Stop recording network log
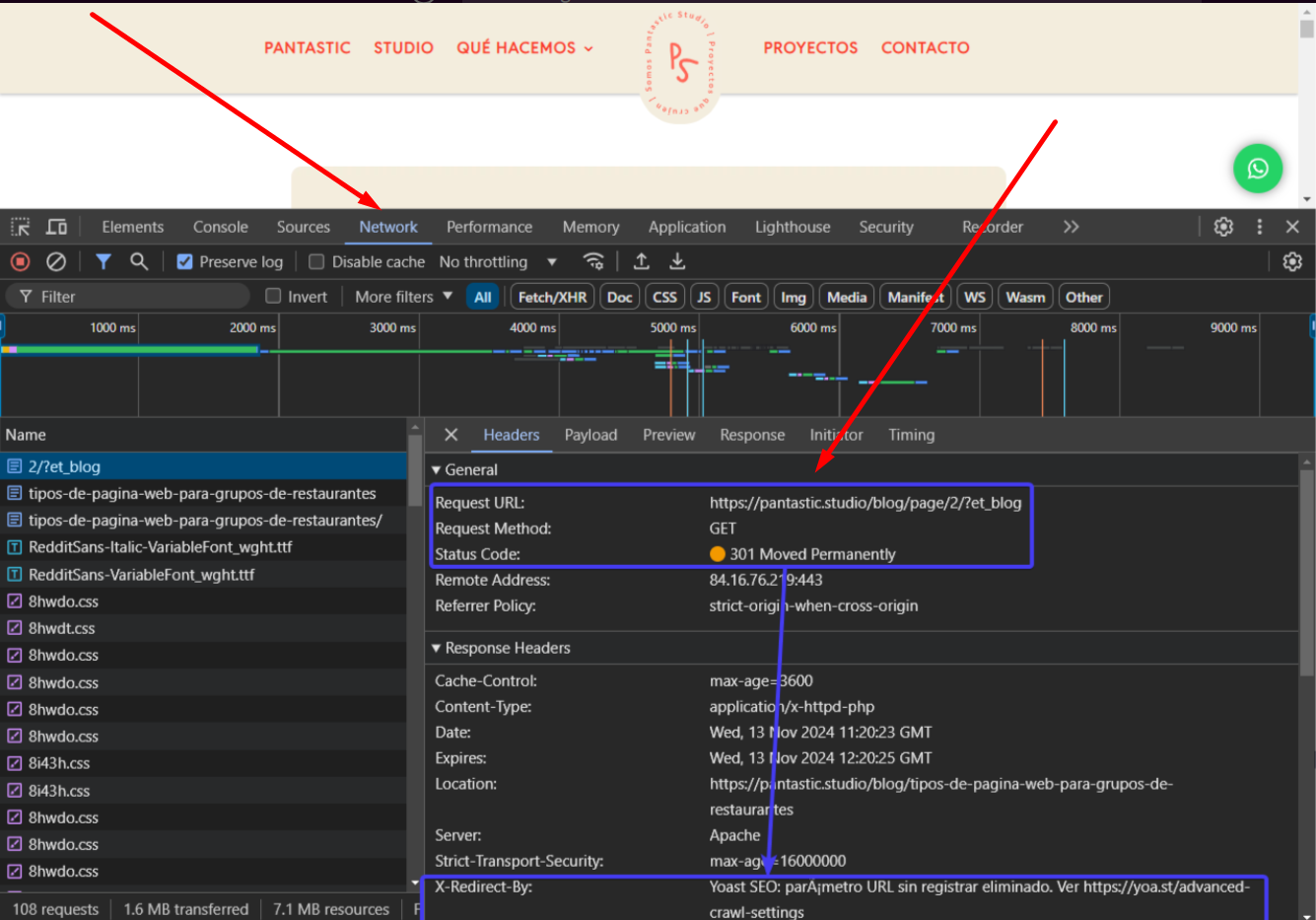The image size is (1316, 920). 20,261
